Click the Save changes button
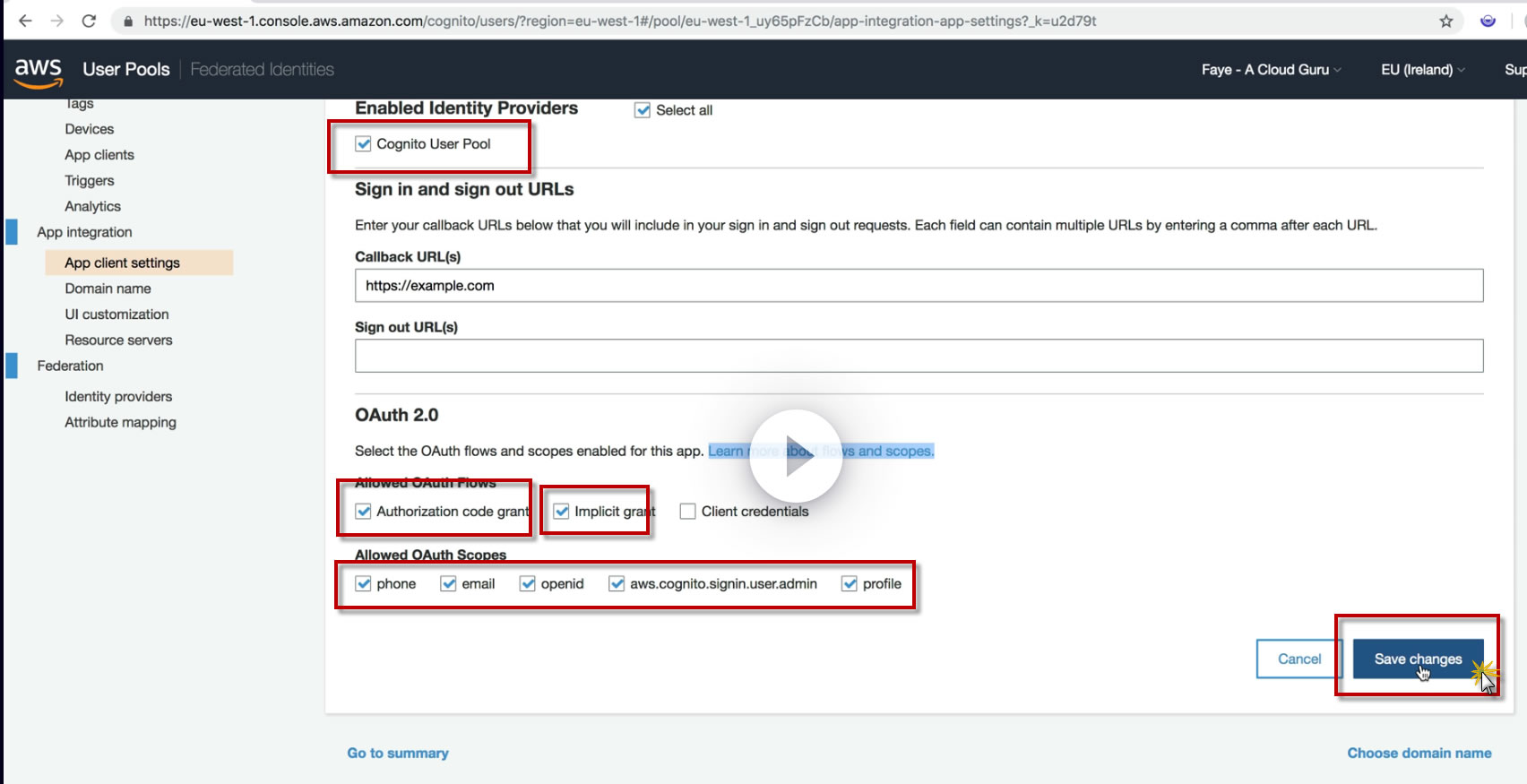The image size is (1527, 784). (x=1419, y=659)
